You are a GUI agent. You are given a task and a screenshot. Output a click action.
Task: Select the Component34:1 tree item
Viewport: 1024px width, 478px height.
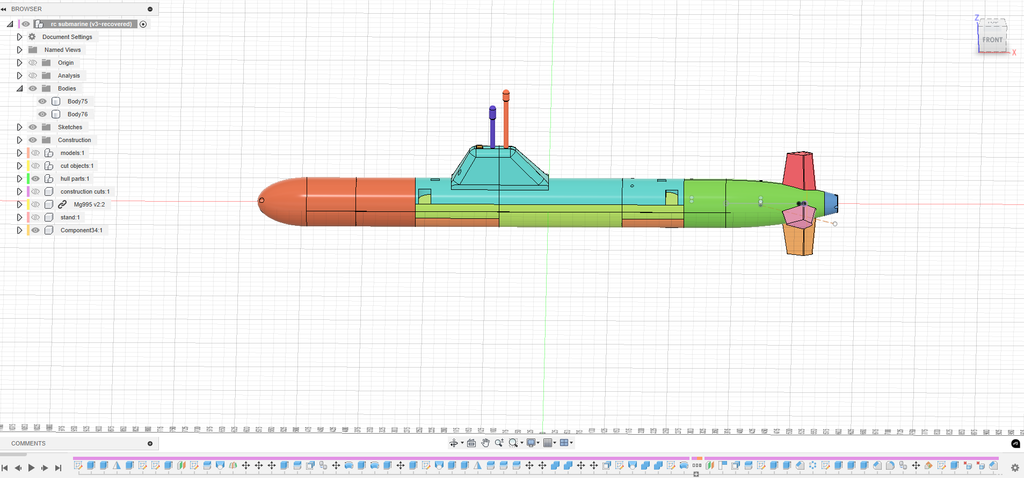(x=82, y=231)
